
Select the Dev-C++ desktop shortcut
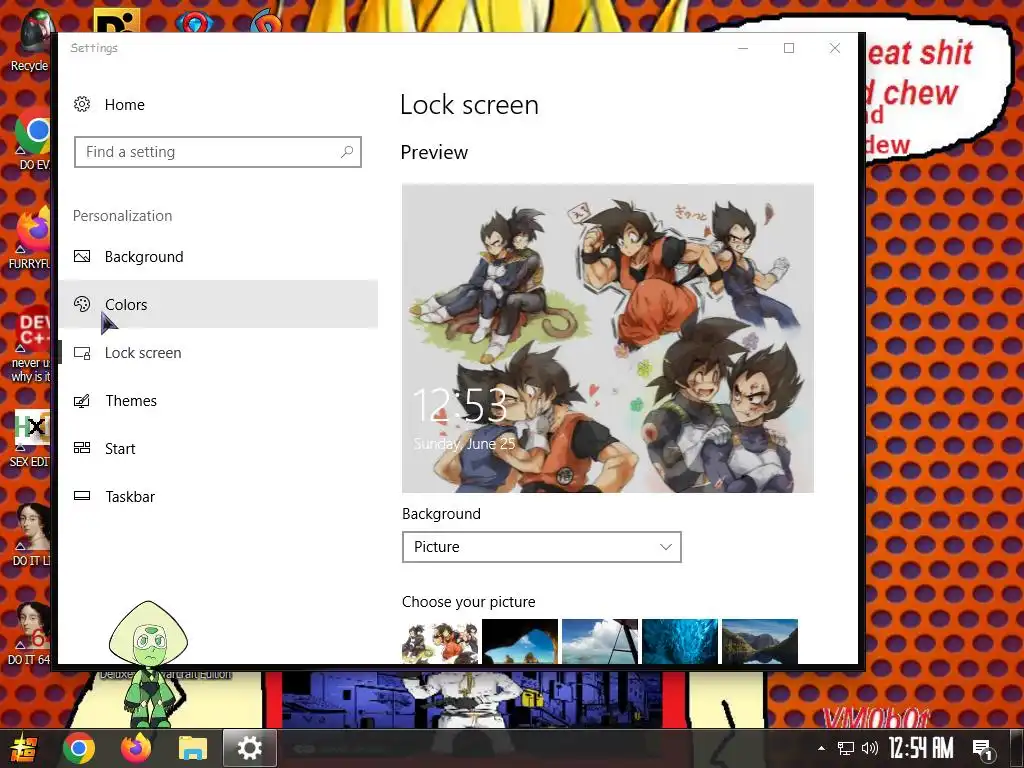31,344
